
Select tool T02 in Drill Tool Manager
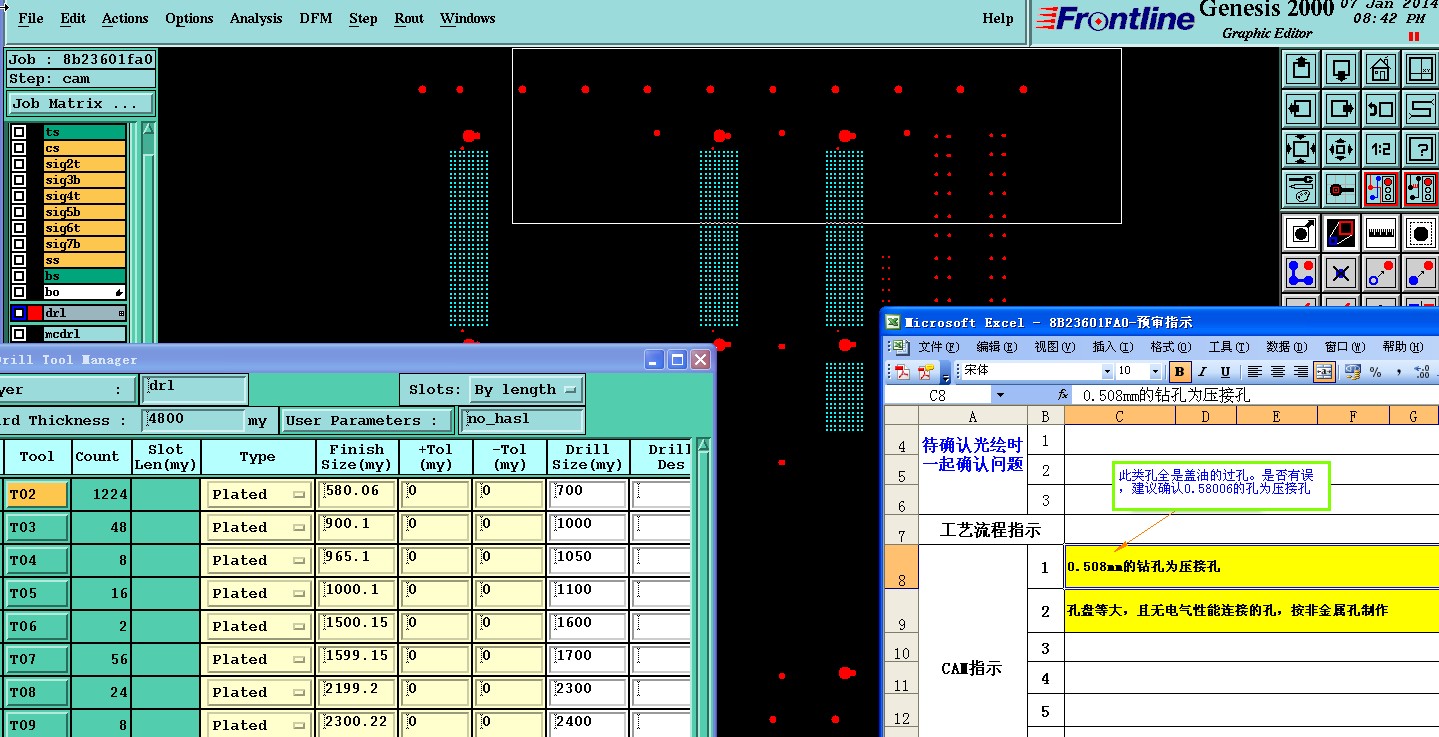click(37, 494)
